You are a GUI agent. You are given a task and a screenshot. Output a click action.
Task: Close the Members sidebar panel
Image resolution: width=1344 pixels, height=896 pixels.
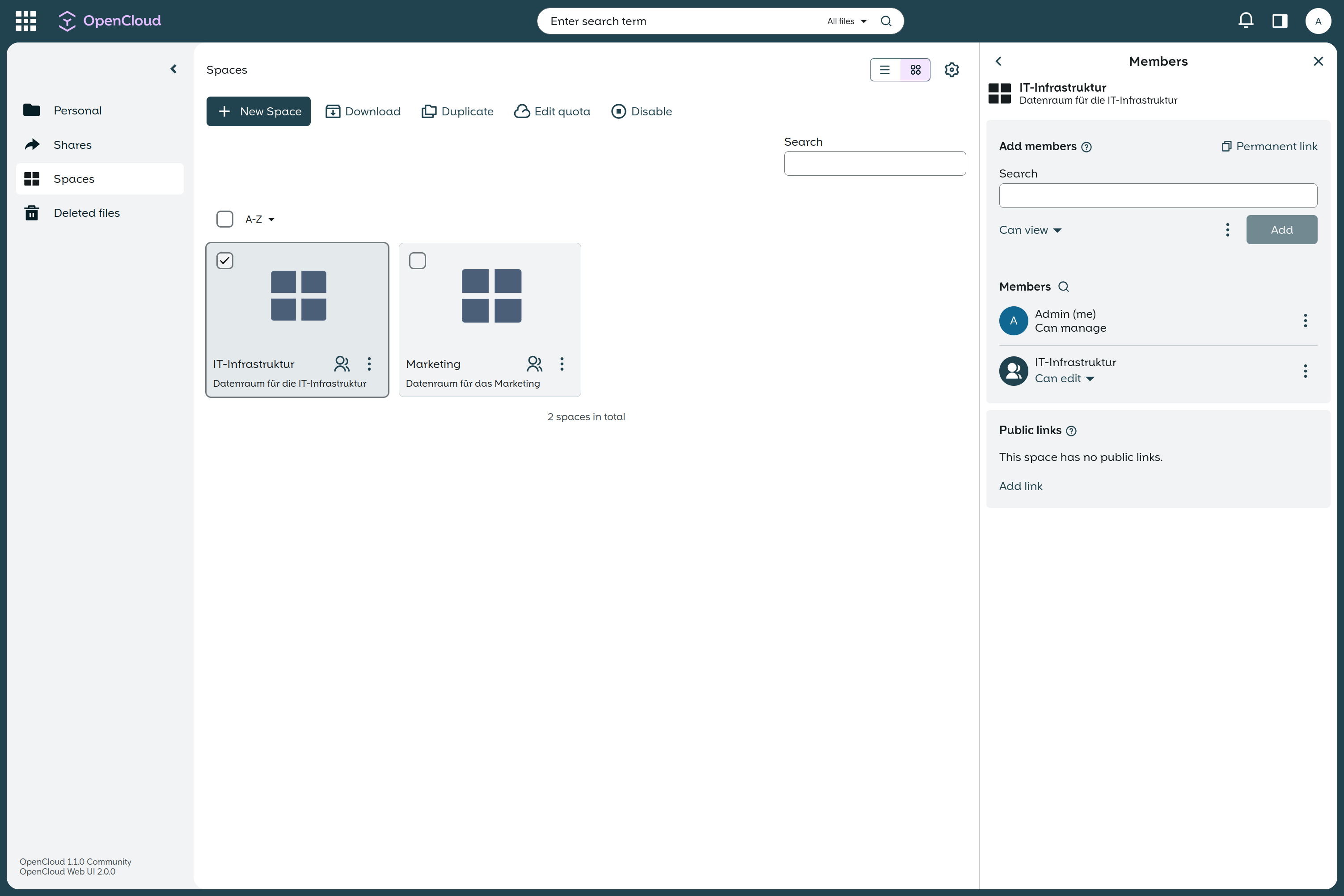point(1318,61)
